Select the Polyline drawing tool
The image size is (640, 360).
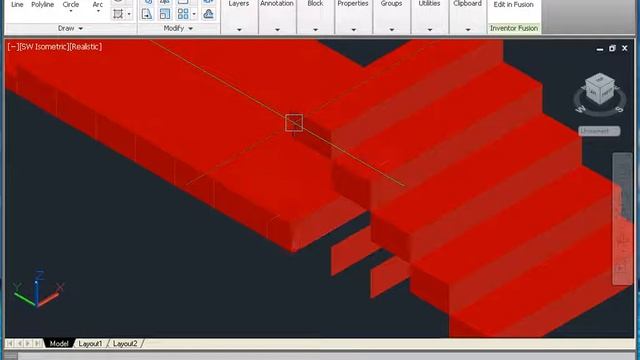point(42,4)
